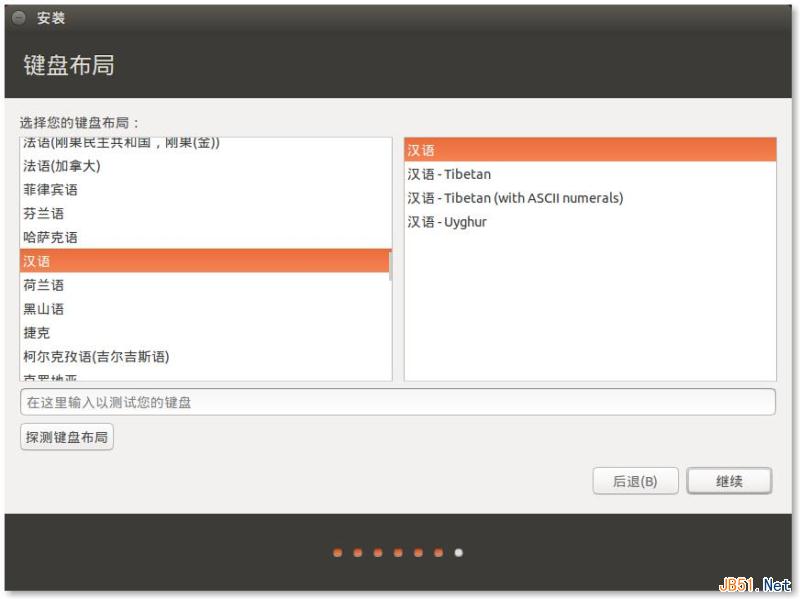Select 捷克 keyboard layout
The image size is (800, 599).
36,333
